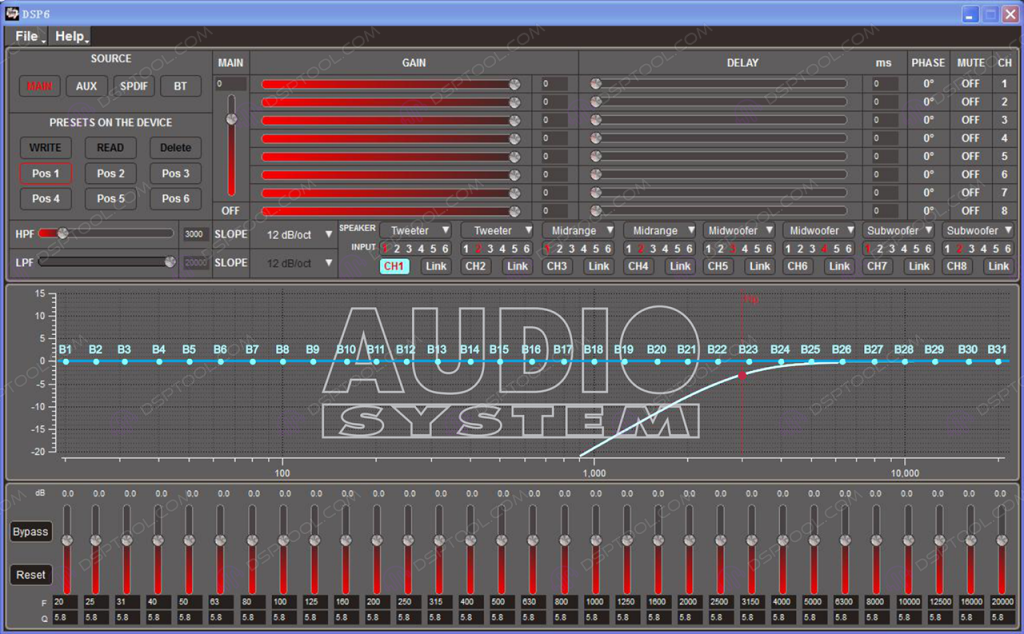Select preset Pos 4

pyautogui.click(x=45, y=198)
